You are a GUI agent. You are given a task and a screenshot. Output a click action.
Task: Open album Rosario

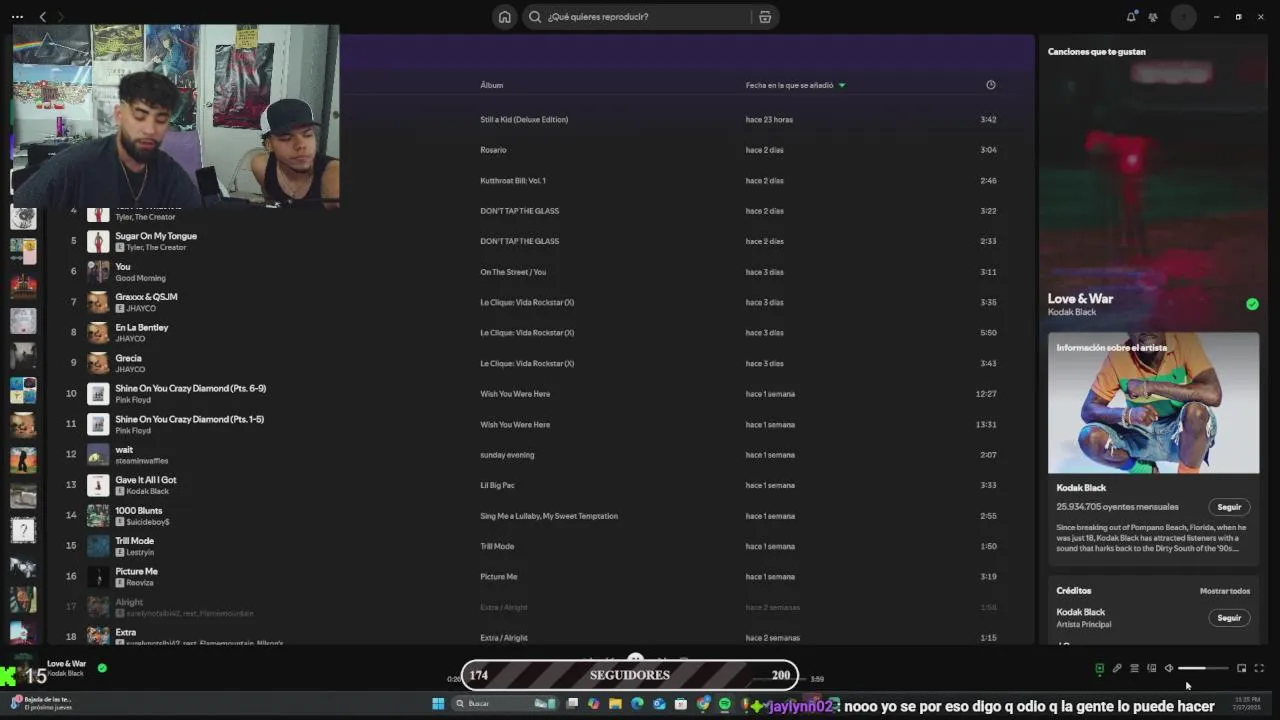tap(493, 150)
